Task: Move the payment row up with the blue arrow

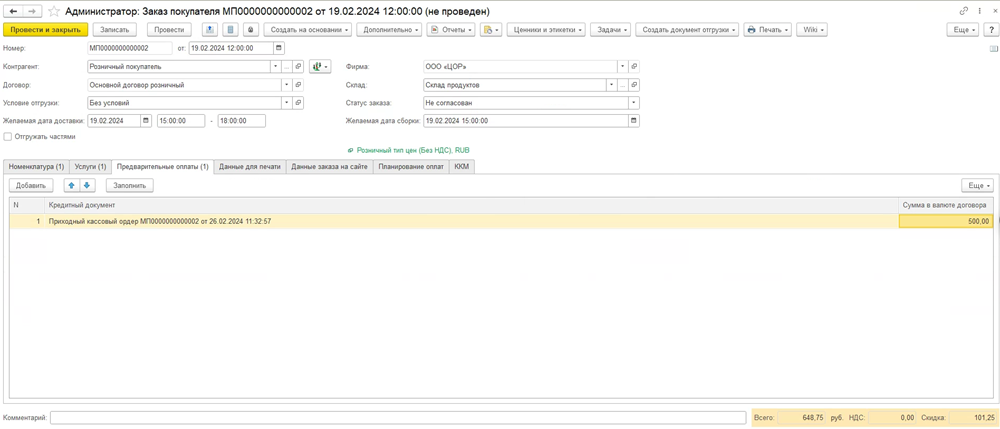Action: point(71,185)
